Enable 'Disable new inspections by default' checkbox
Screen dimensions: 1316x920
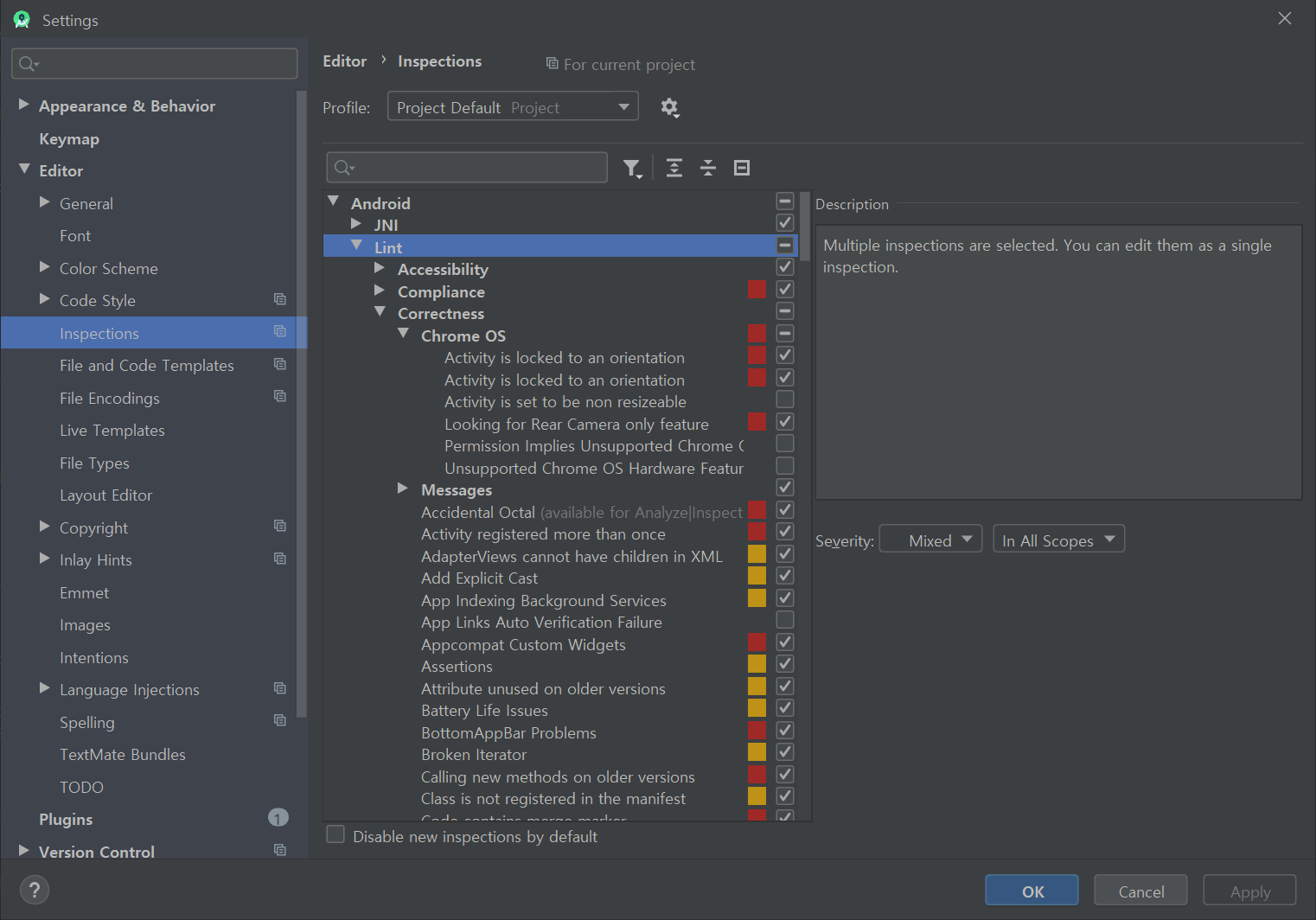[x=335, y=835]
